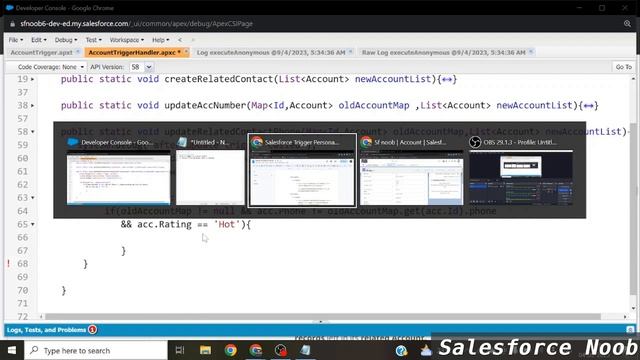Open Task View from taskbar
This screenshot has width=640, height=360.
tap(180, 350)
